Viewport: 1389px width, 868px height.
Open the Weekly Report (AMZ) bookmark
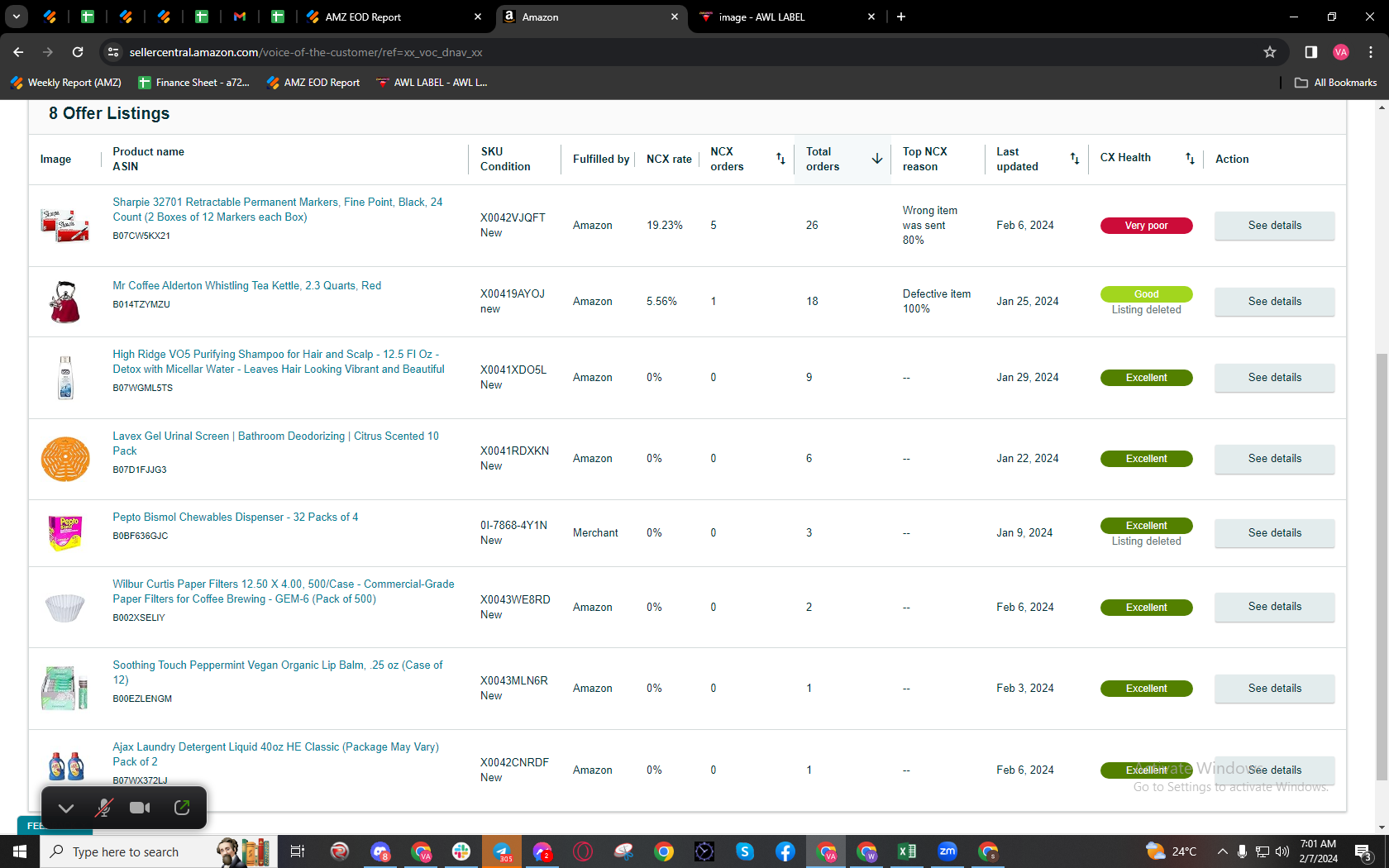[x=66, y=83]
